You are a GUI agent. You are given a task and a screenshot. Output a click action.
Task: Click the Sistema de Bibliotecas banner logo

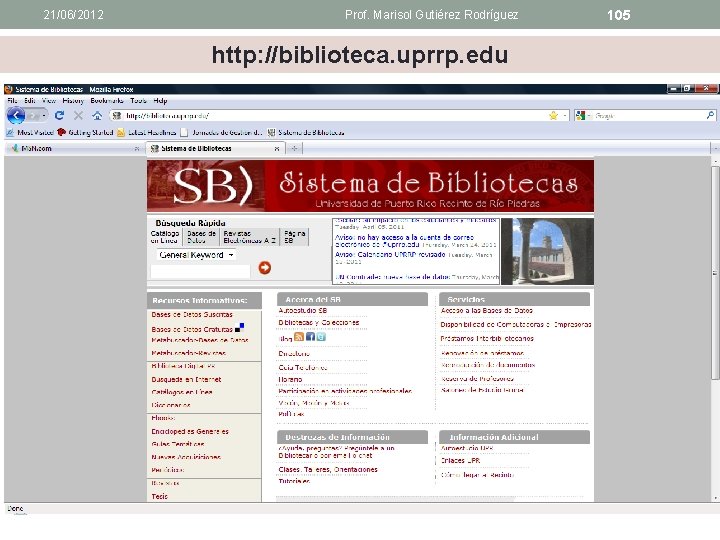tap(370, 186)
